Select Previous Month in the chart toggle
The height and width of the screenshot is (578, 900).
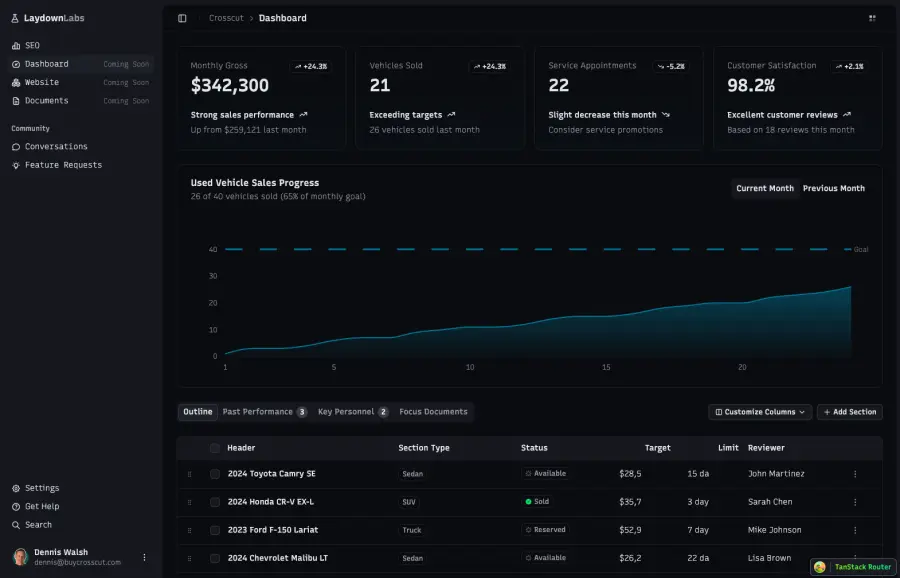point(833,188)
